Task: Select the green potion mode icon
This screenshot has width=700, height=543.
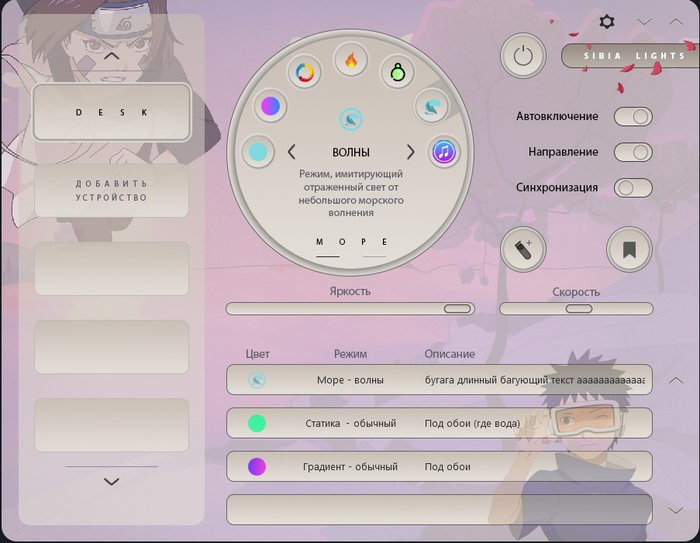Action: click(396, 72)
